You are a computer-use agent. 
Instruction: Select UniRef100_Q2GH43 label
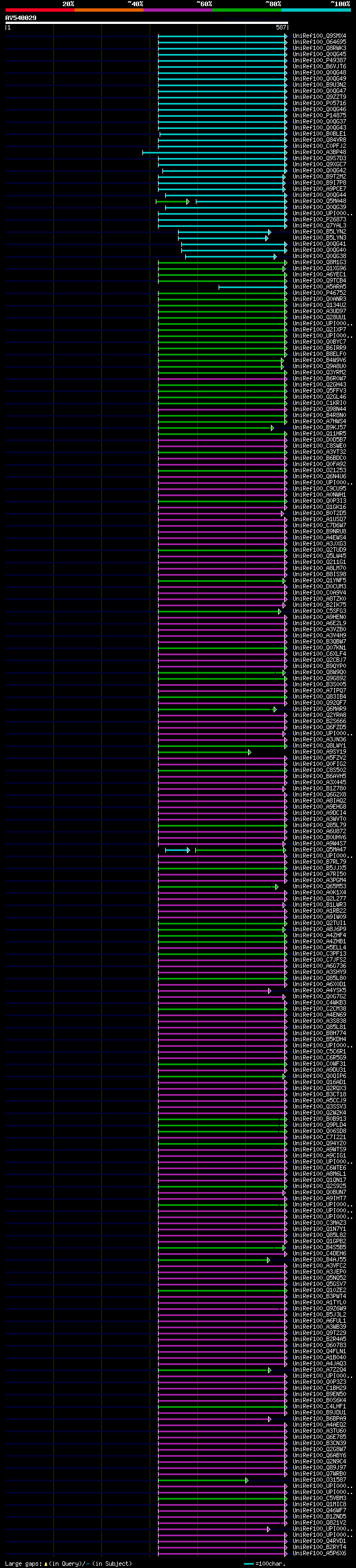tap(319, 385)
